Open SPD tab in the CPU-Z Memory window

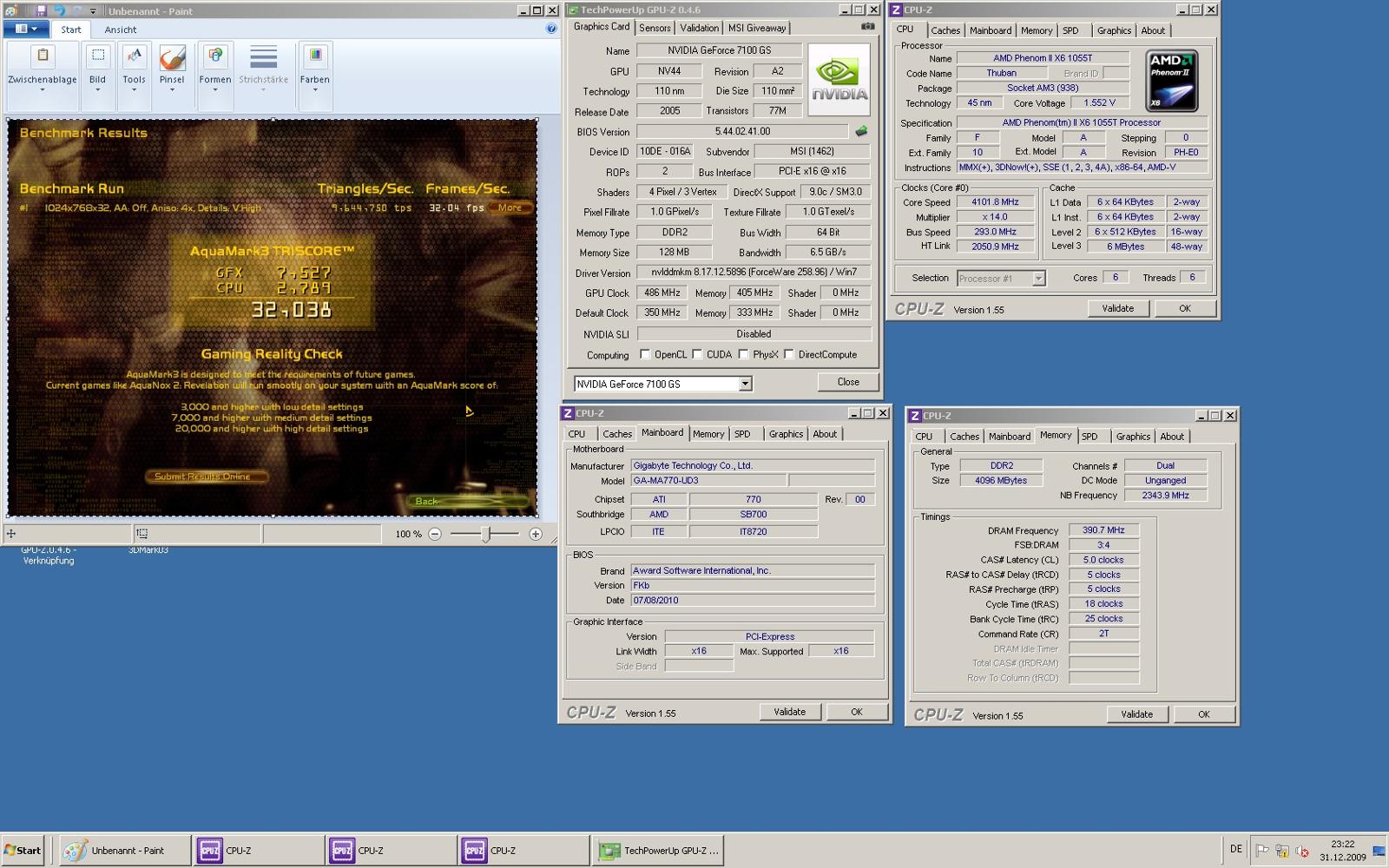tap(1089, 437)
